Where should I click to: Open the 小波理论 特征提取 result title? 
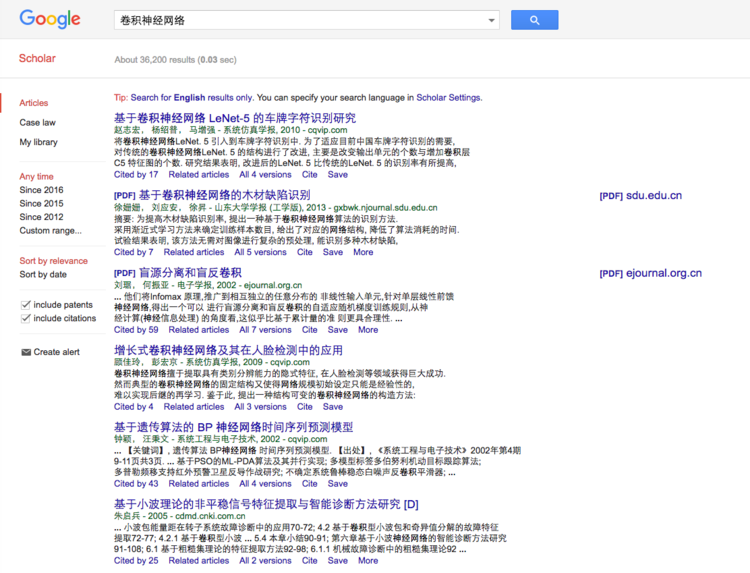click(x=266, y=504)
